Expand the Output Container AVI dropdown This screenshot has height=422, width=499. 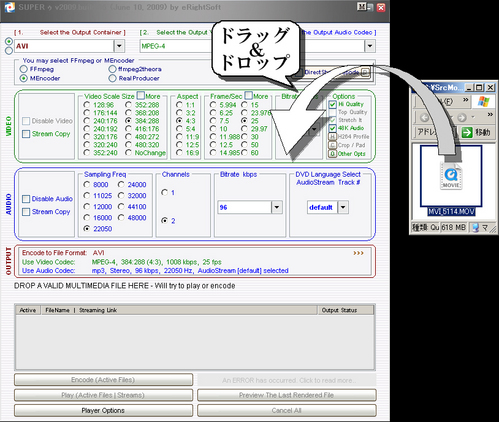[119, 46]
